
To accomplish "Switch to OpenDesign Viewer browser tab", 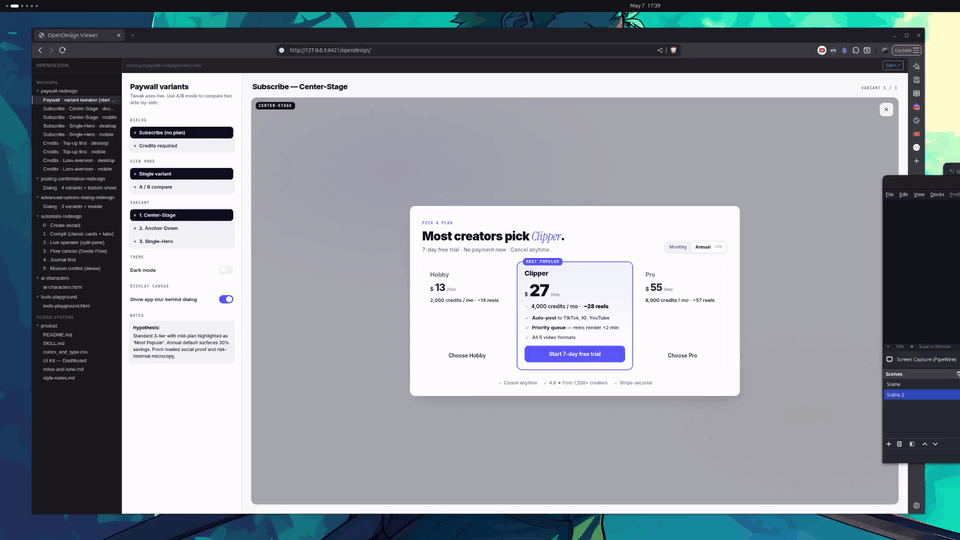I will pyautogui.click(x=79, y=35).
